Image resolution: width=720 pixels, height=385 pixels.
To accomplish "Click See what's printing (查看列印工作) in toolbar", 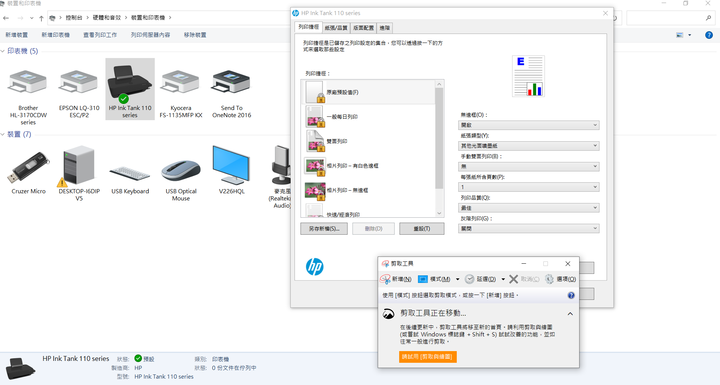I will 100,35.
